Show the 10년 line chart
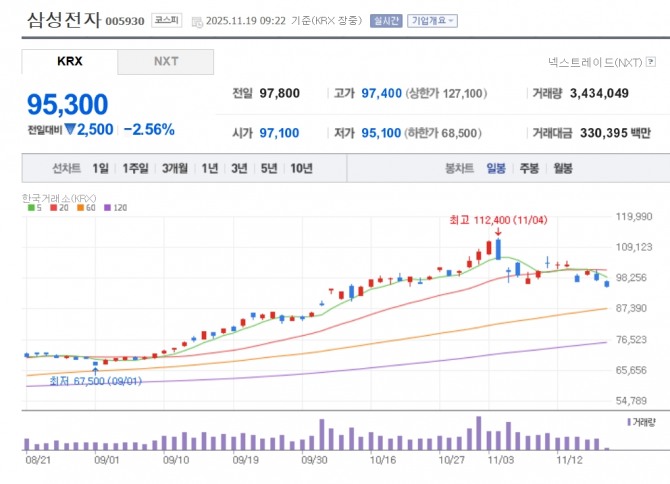670x484 pixels. (x=300, y=168)
